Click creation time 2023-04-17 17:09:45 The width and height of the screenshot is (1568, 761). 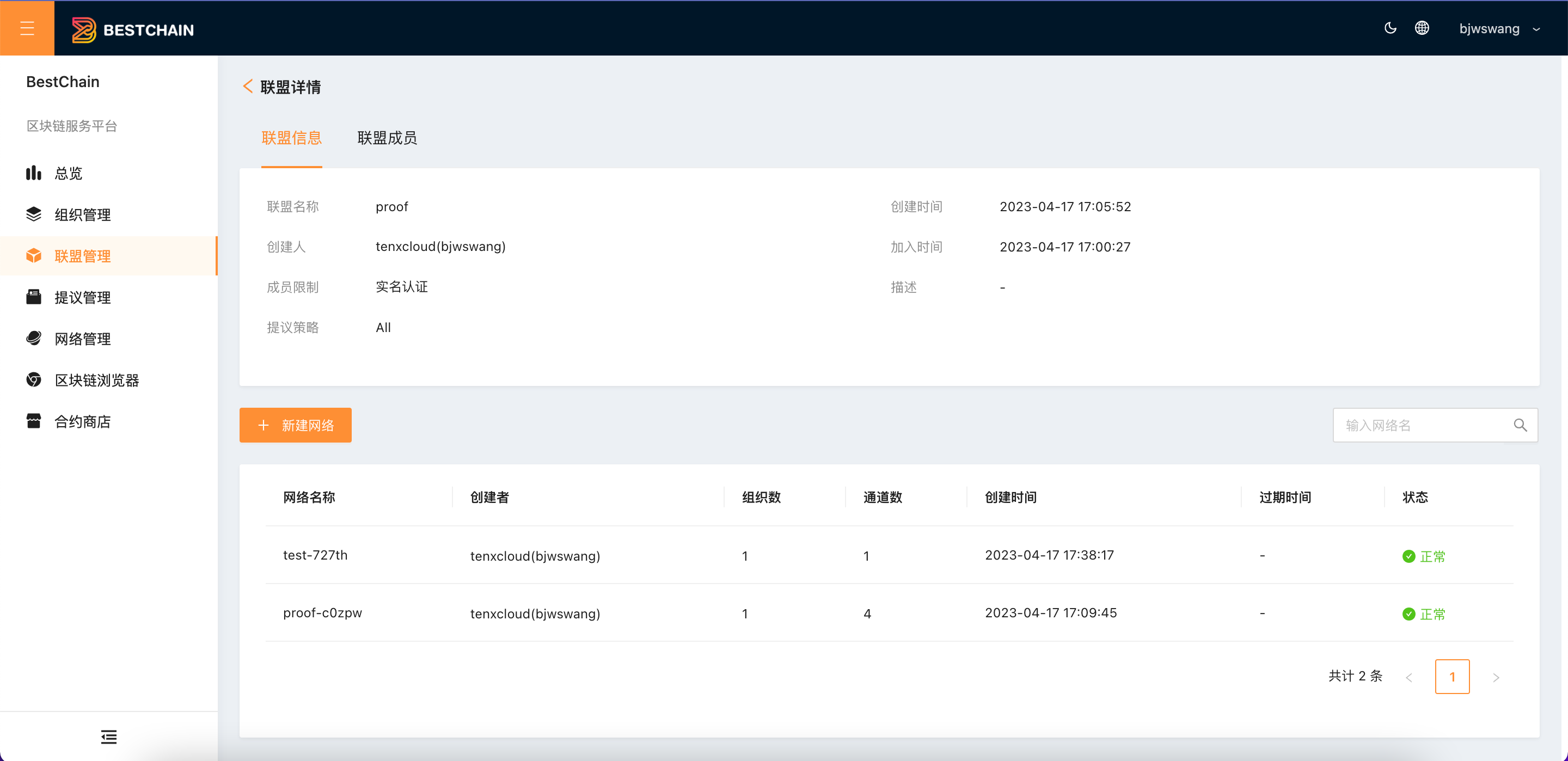click(1051, 612)
